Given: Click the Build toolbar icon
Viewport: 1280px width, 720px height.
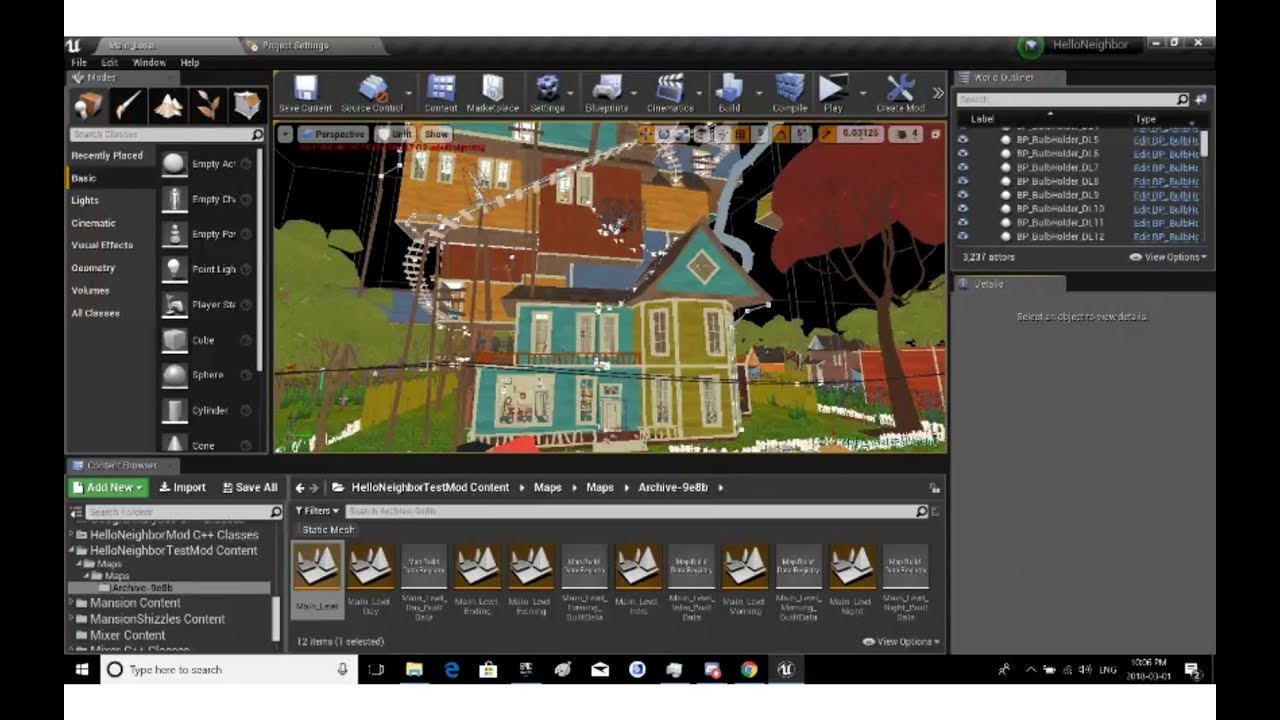Looking at the screenshot, I should [729, 88].
